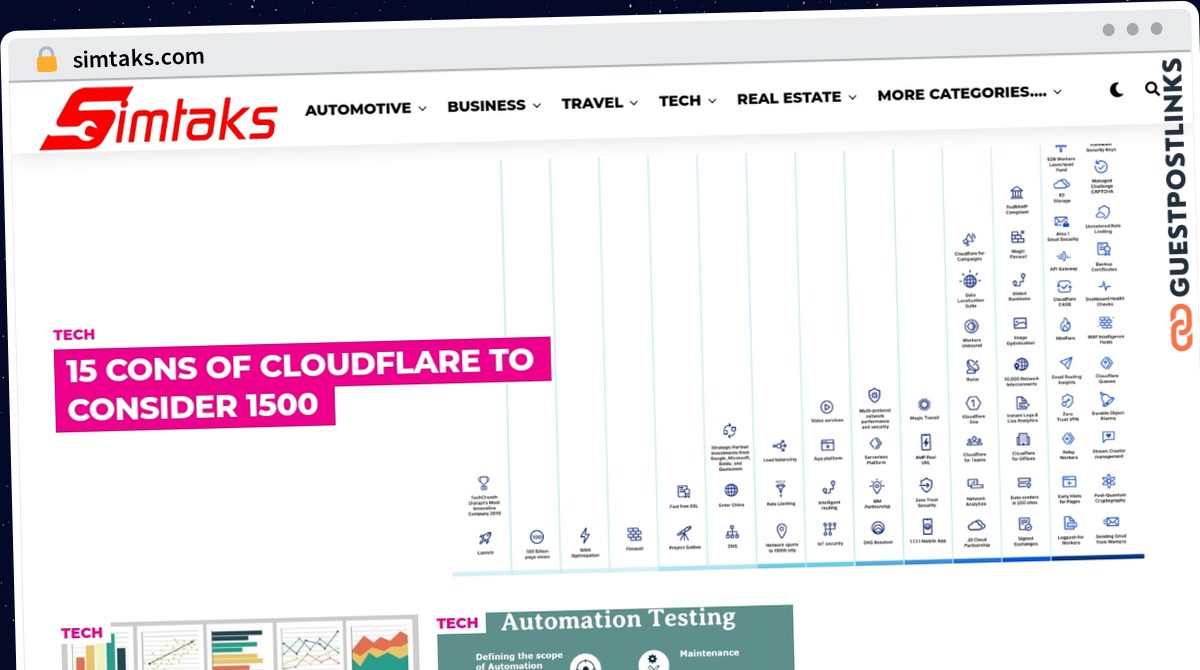
Task: Open the Automation Testing article image
Action: pos(615,638)
